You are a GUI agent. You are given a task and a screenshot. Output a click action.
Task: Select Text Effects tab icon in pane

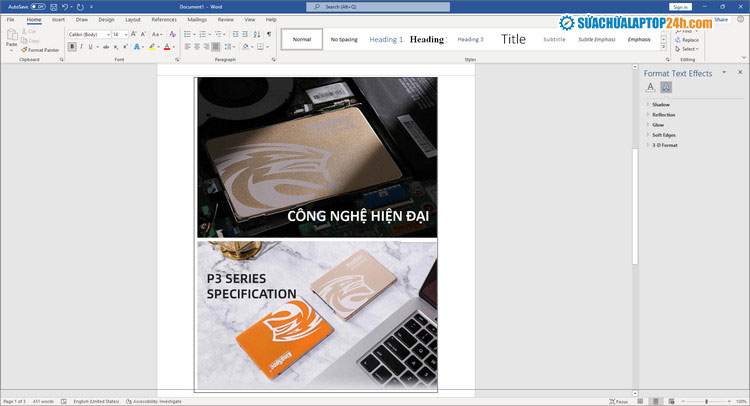point(666,87)
